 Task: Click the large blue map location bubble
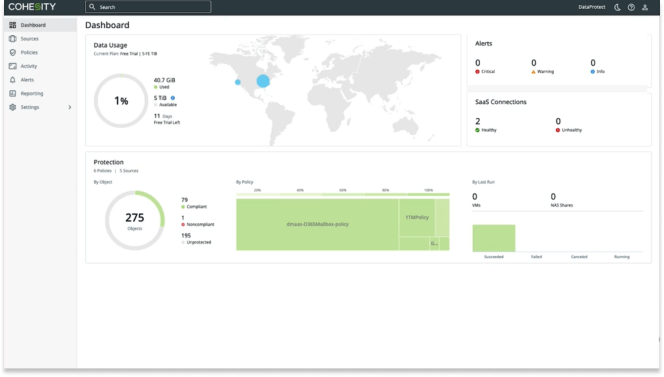[x=263, y=80]
